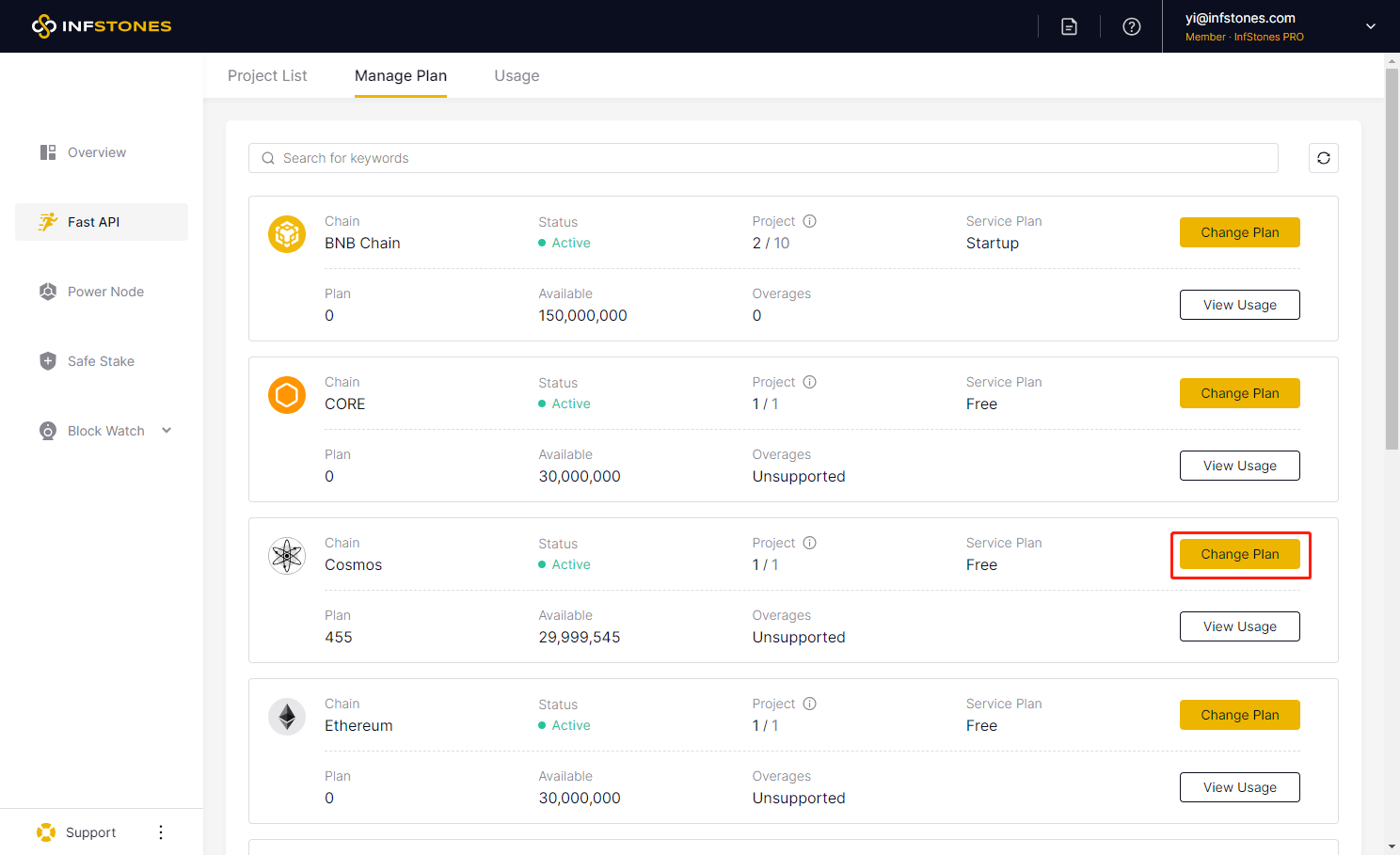Show Project info icon for Cosmos

810,543
